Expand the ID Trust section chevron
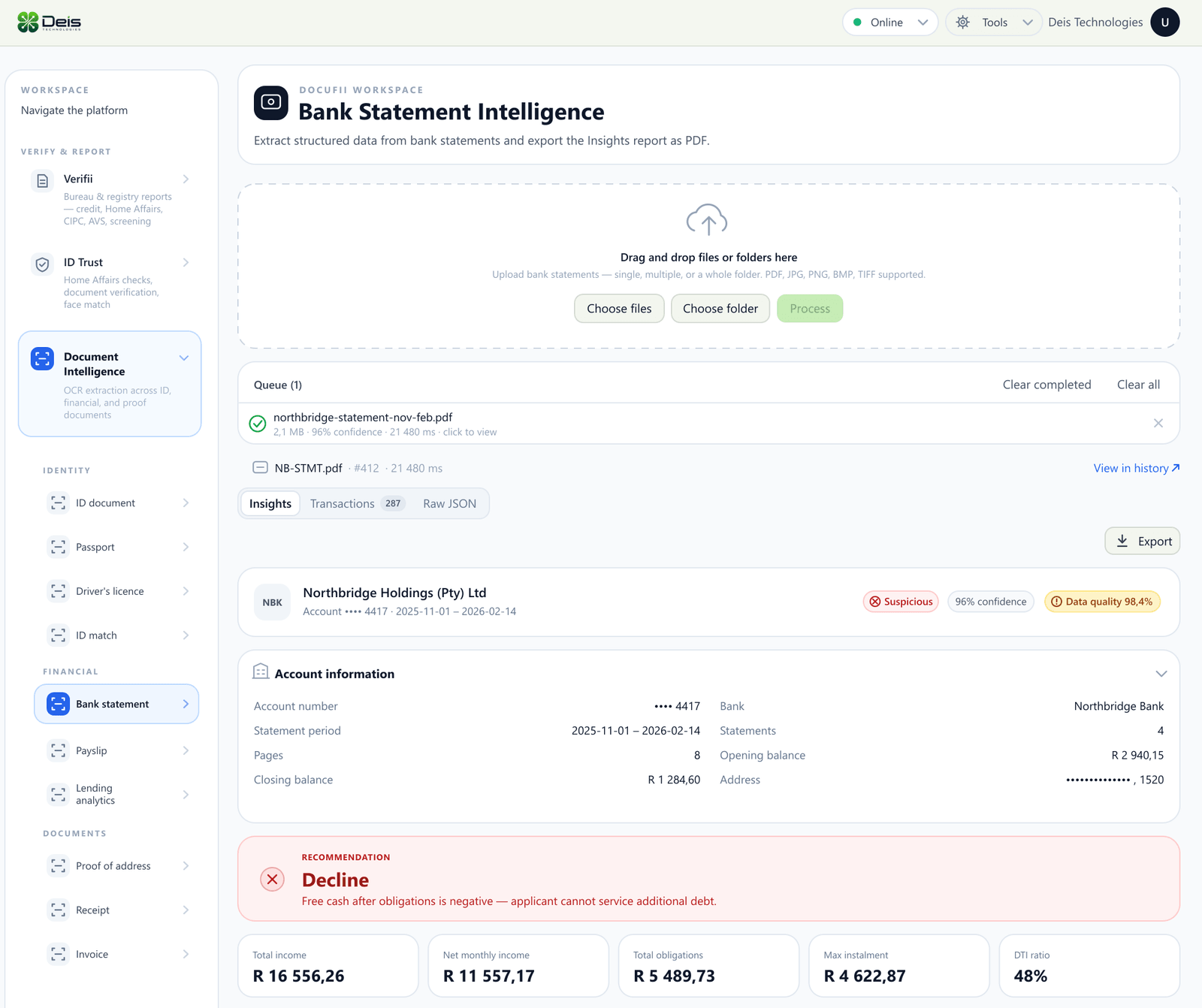The height and width of the screenshot is (1008, 1202). 186,262
